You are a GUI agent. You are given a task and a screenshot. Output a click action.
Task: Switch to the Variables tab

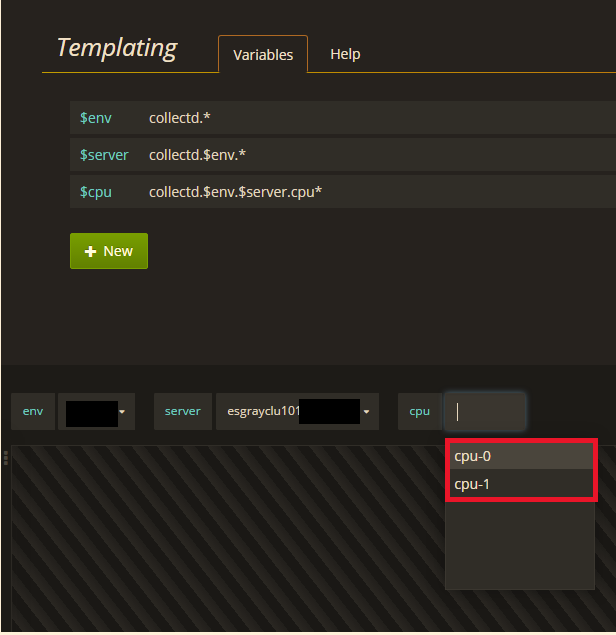[263, 55]
